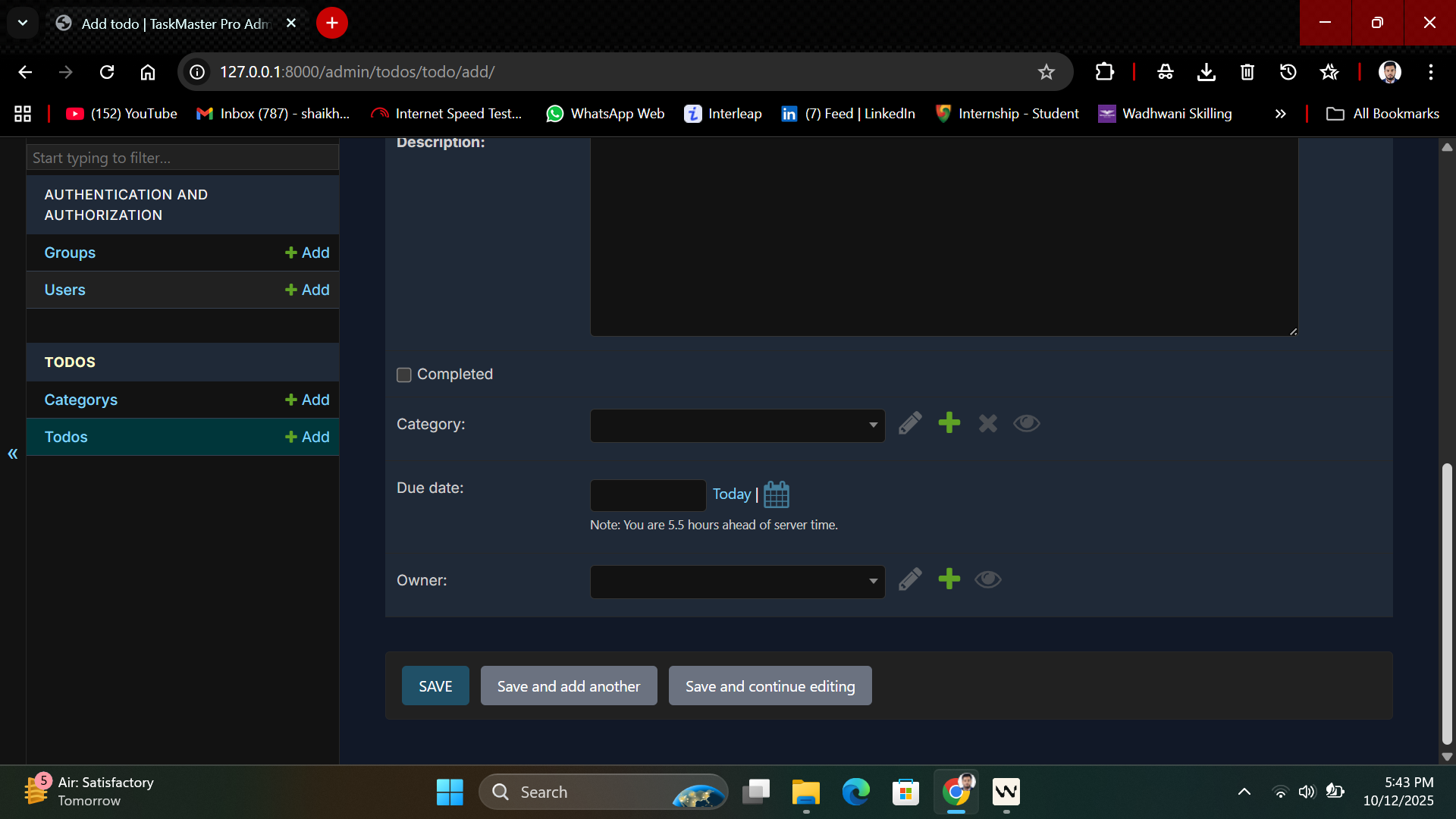Open the Extensions puzzle icon
Image resolution: width=1456 pixels, height=819 pixels.
pos(1105,72)
